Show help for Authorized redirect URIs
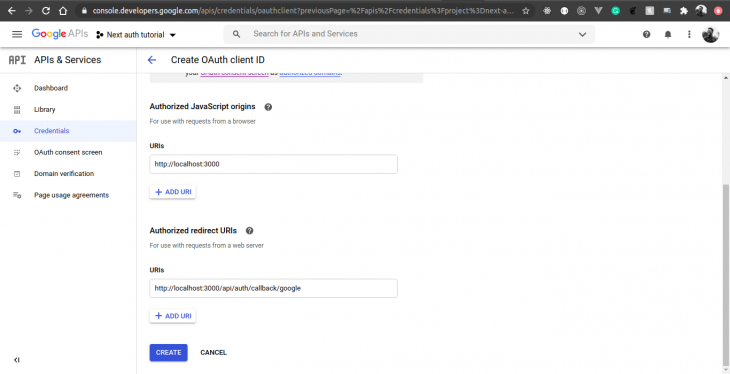The image size is (730, 374). (250, 231)
